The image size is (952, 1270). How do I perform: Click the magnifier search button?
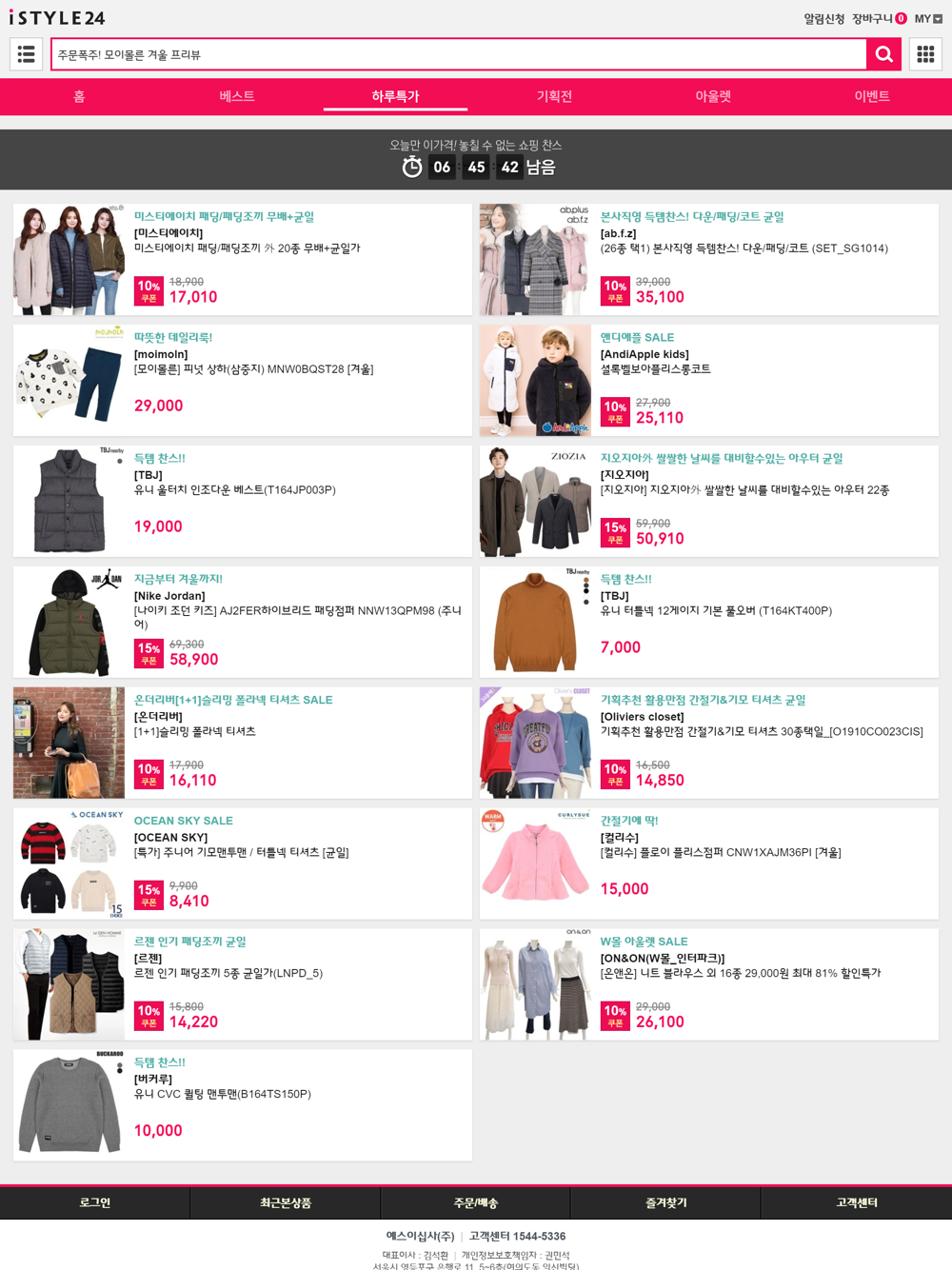(x=883, y=54)
